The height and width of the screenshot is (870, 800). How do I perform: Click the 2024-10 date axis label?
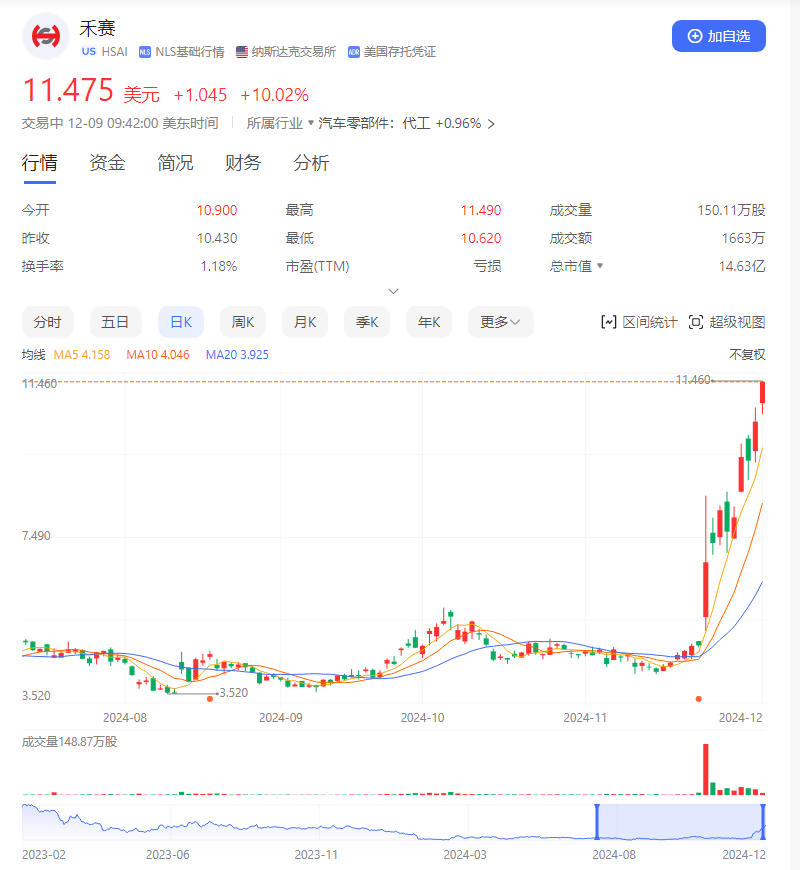click(423, 718)
